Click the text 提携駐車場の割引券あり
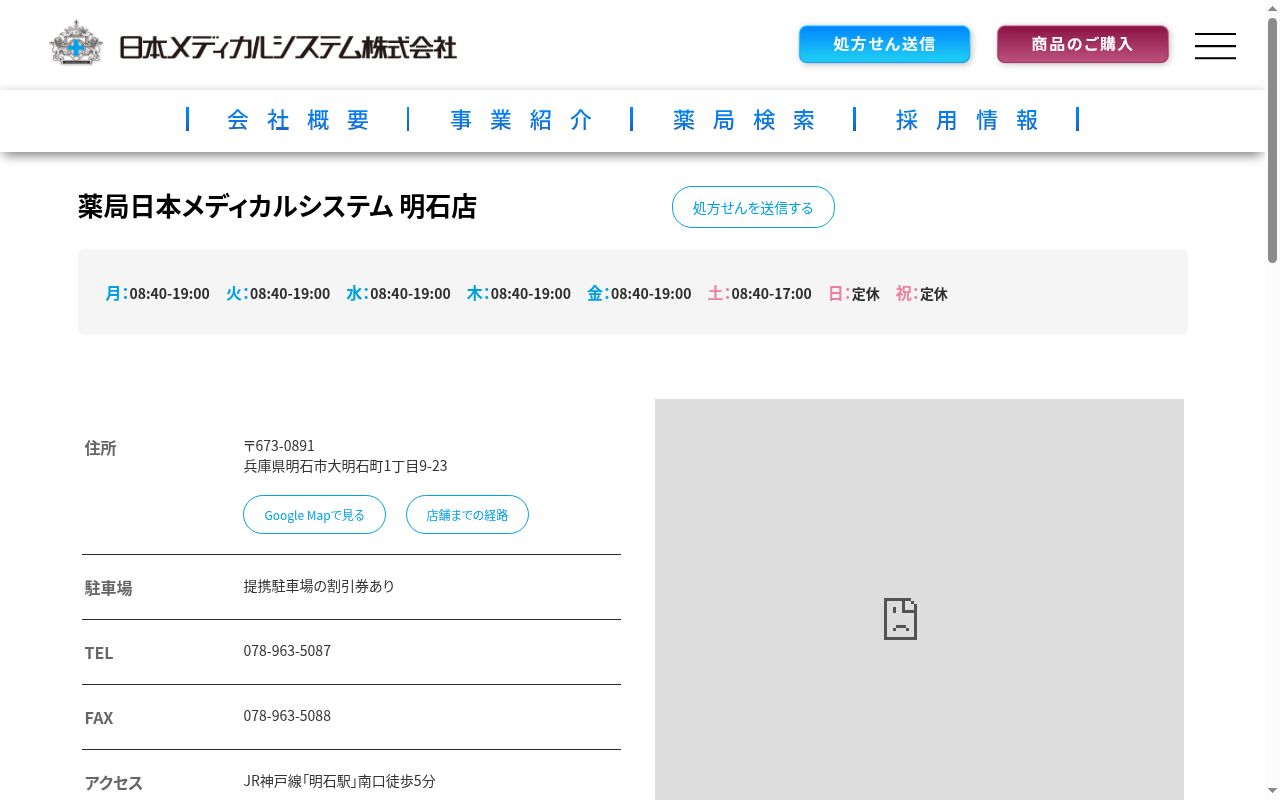The width and height of the screenshot is (1280, 800). point(319,586)
